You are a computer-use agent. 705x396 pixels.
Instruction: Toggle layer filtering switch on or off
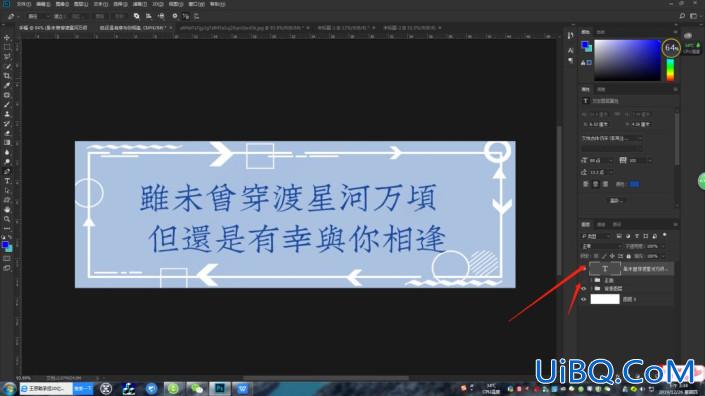[665, 235]
